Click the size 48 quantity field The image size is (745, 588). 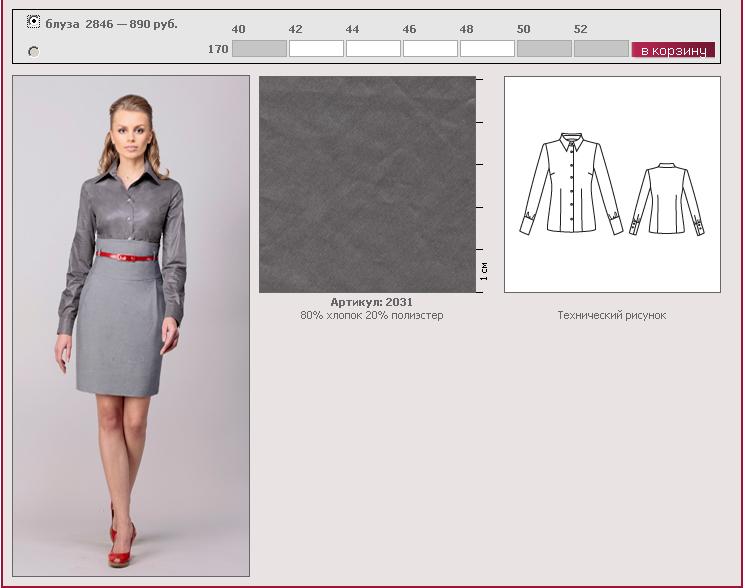tap(487, 48)
